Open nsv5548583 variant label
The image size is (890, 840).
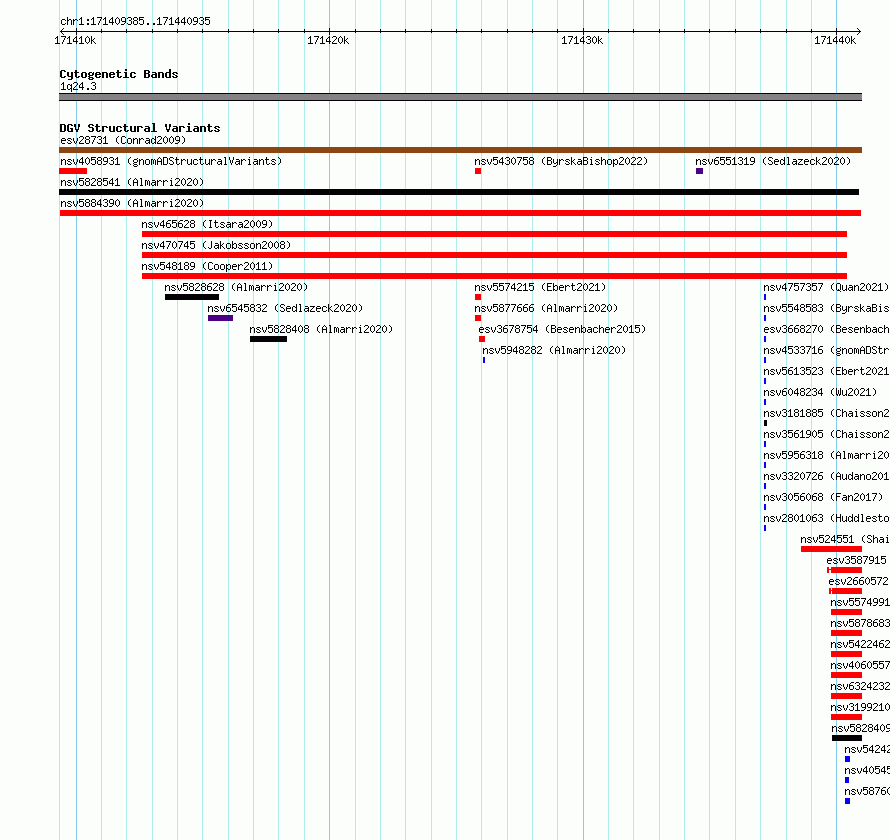(826, 308)
